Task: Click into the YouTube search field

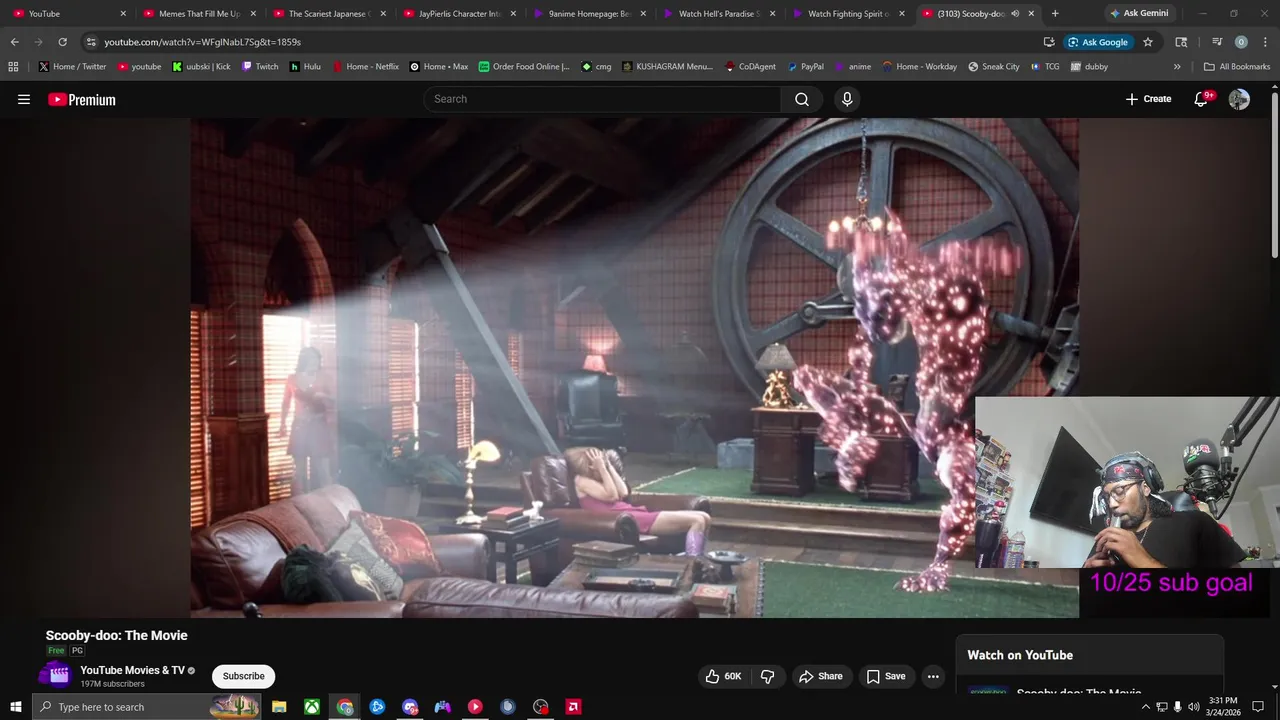Action: [x=603, y=99]
